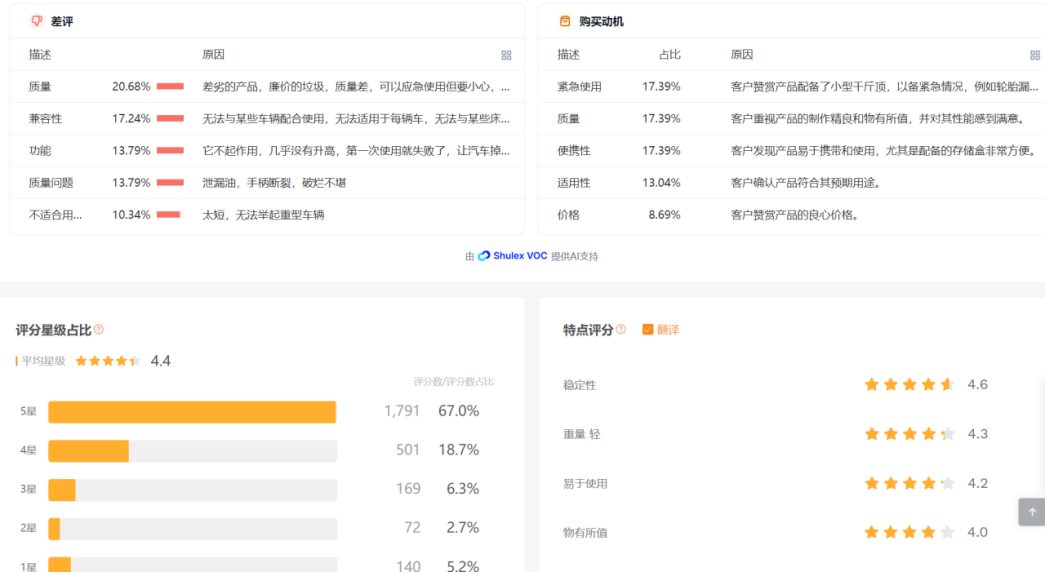Click the 占比 column header
Screen dimensions: 1045x573
click(669, 55)
